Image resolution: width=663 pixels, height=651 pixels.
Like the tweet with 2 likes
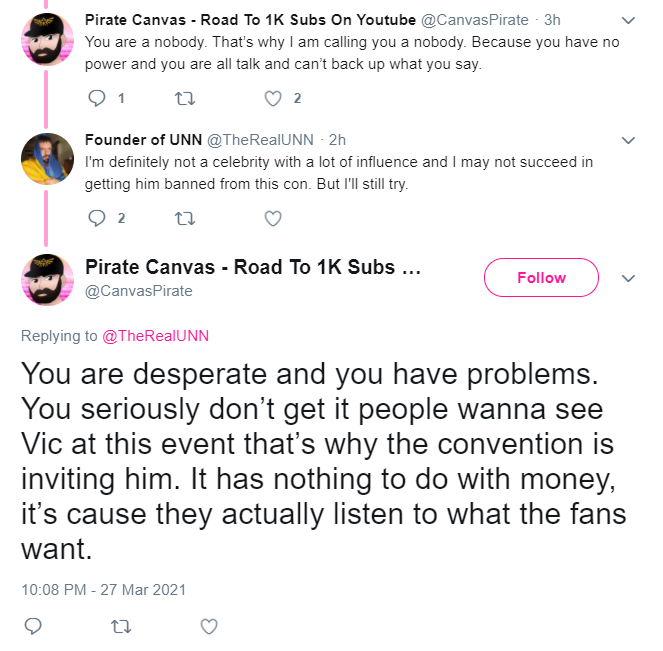[x=273, y=98]
